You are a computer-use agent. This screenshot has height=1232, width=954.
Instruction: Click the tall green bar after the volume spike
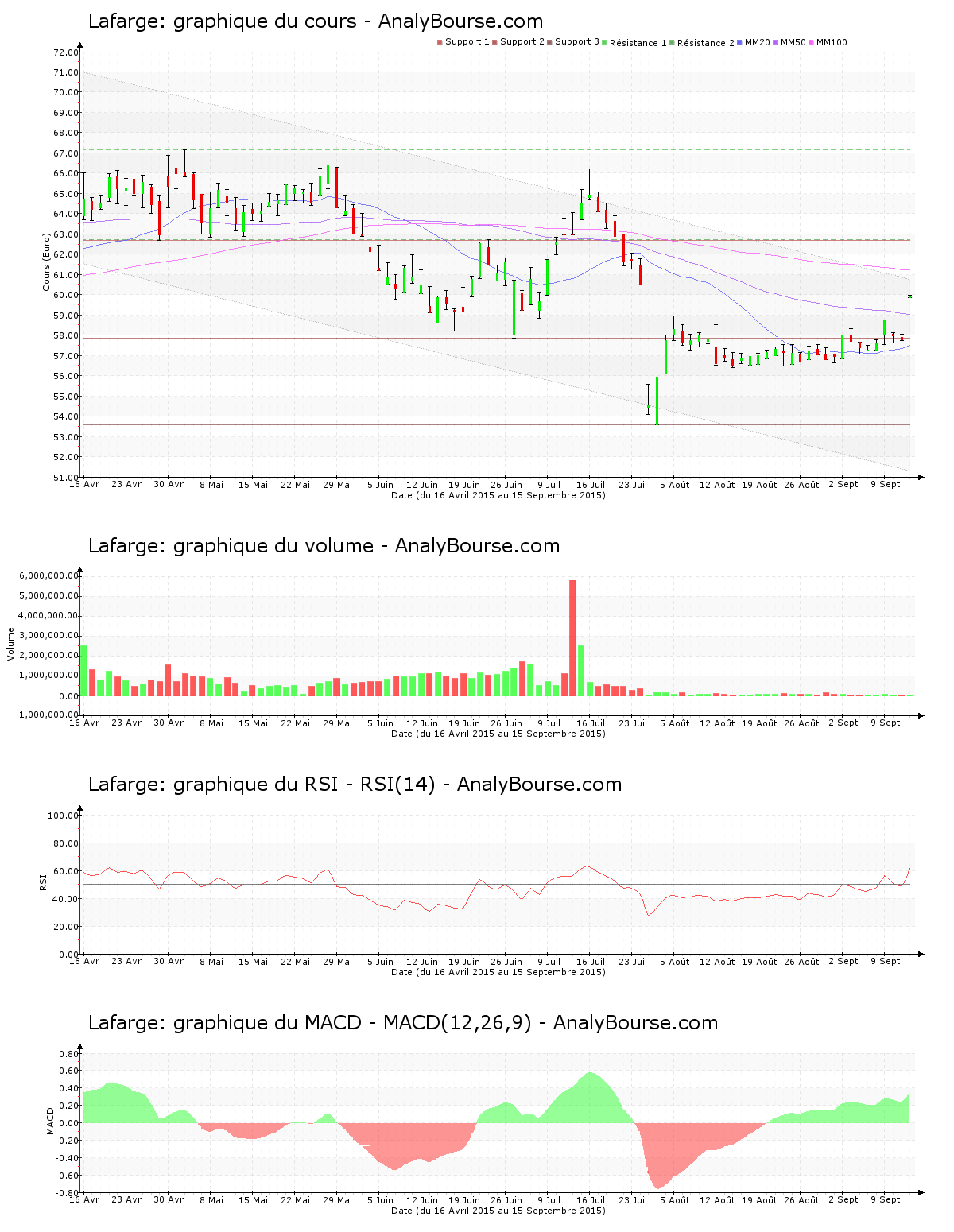pyautogui.click(x=581, y=671)
